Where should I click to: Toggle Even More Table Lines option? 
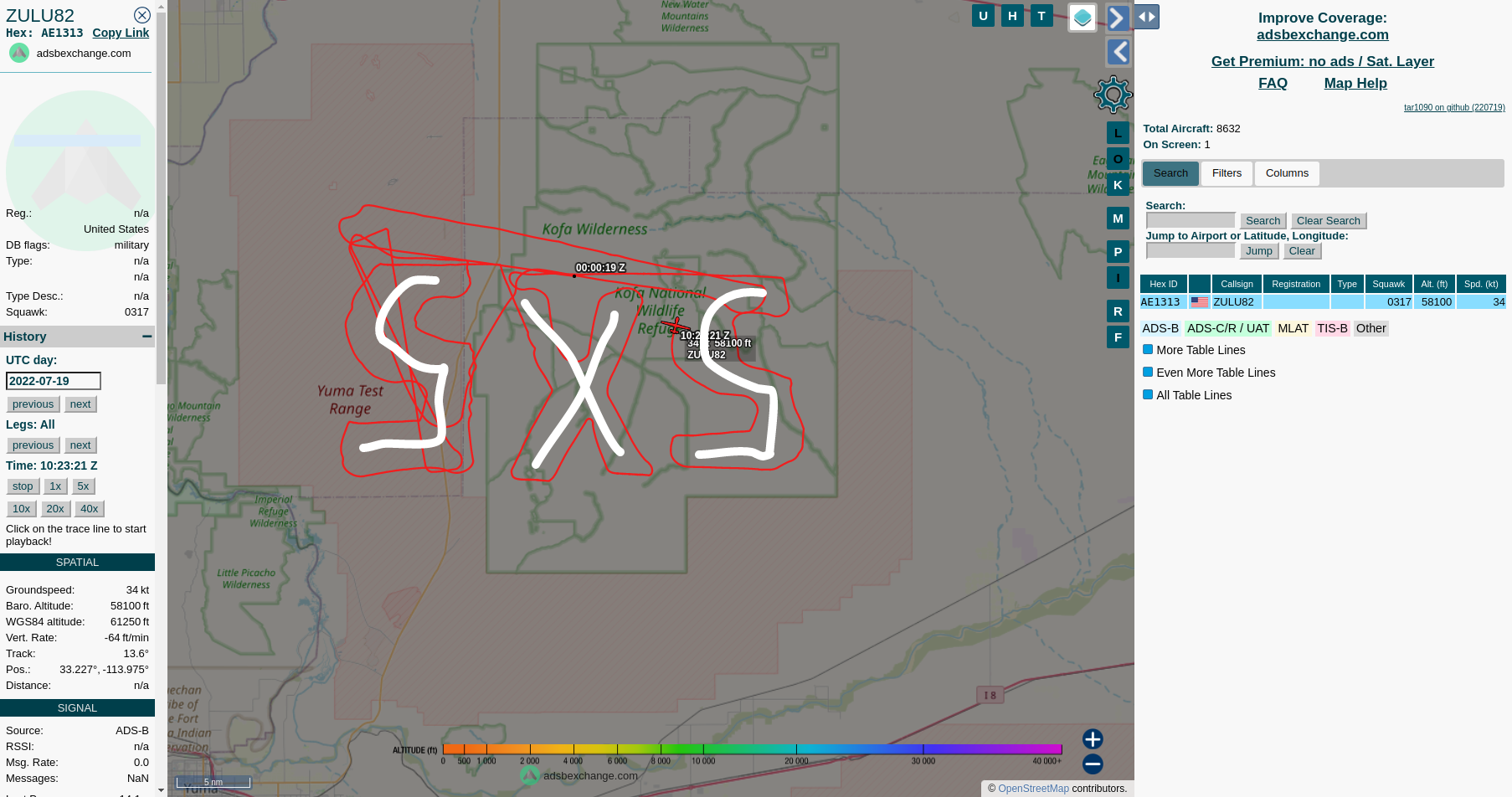click(x=1148, y=373)
